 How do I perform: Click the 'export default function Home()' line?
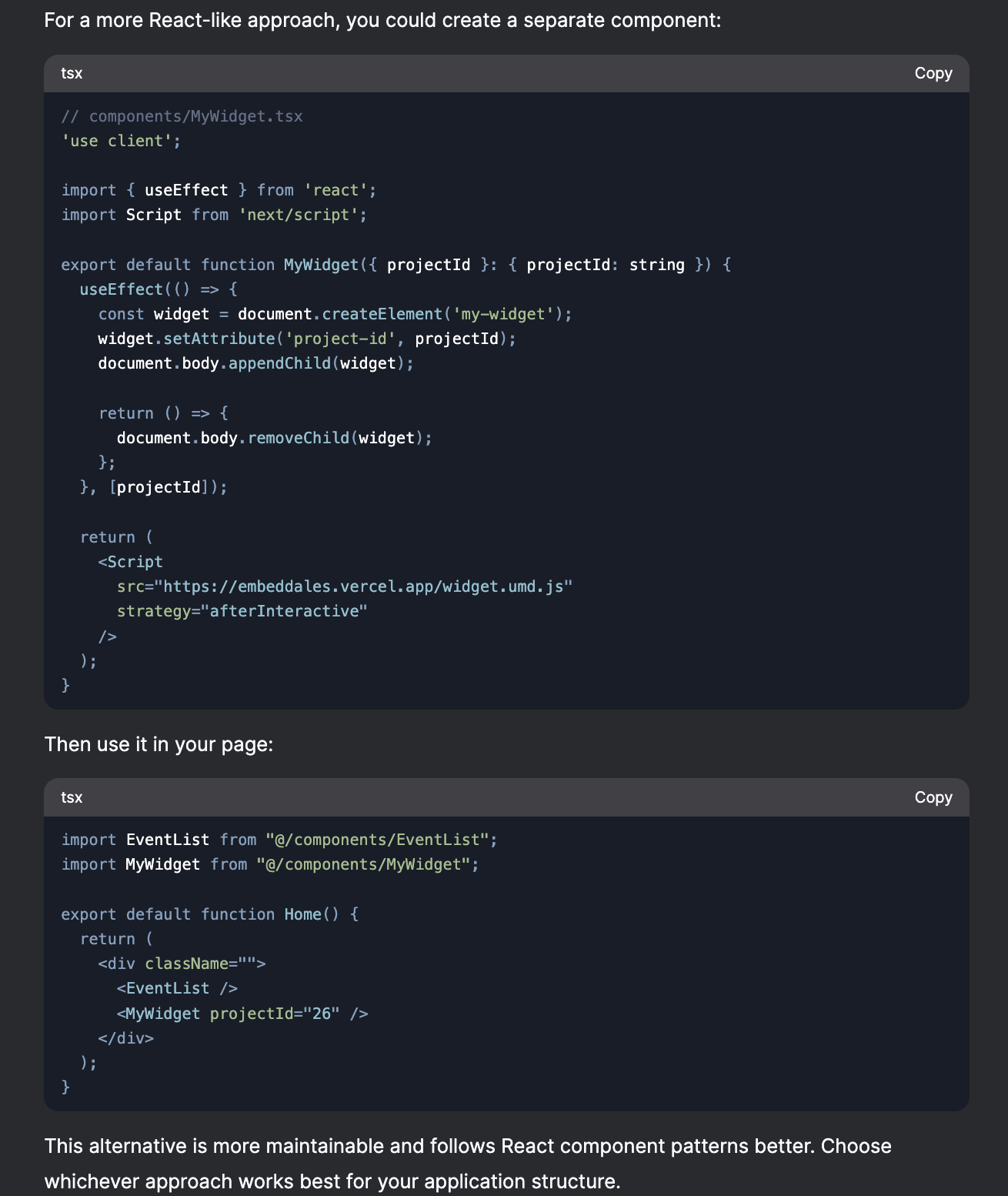(209, 914)
